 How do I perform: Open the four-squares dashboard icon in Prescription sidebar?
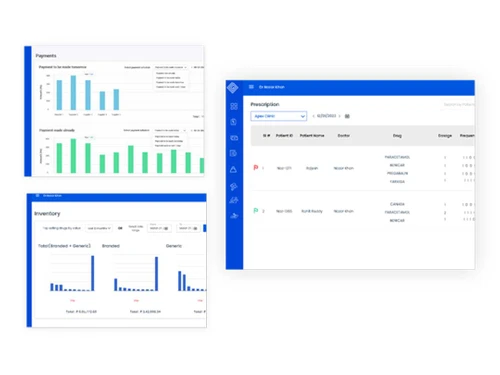click(234, 106)
